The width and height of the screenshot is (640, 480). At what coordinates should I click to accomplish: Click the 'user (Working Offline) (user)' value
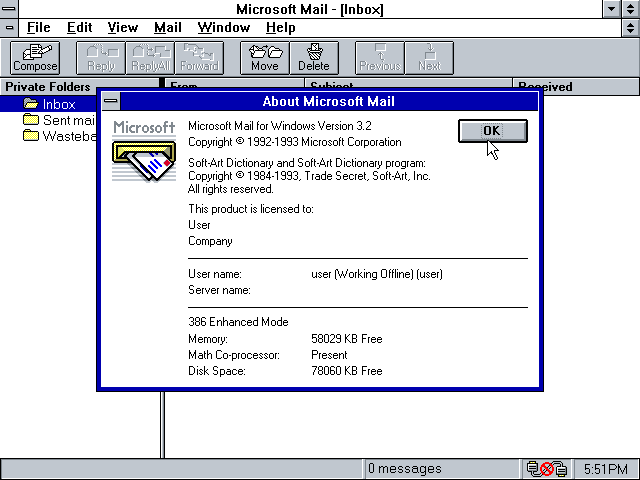[377, 274]
